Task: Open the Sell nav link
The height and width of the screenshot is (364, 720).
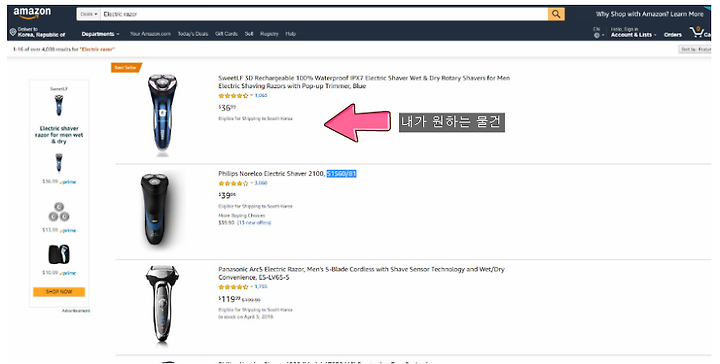Action: (x=249, y=34)
